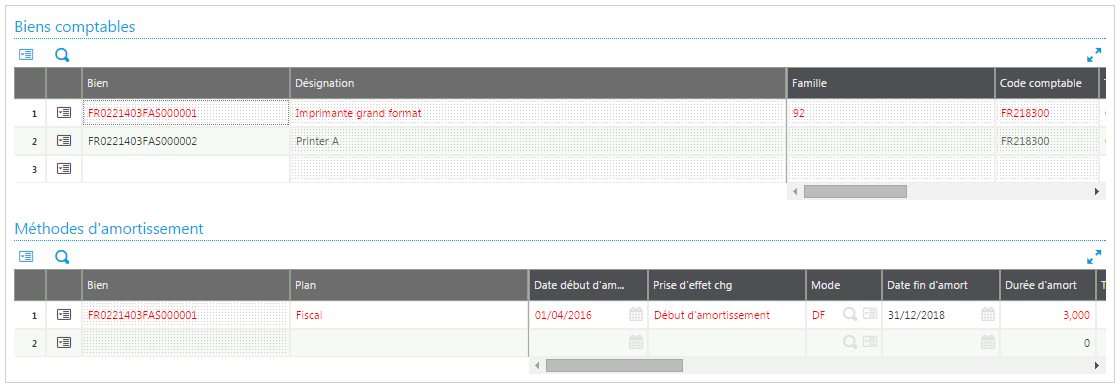Open start date calendar in empty row 2

[635, 342]
